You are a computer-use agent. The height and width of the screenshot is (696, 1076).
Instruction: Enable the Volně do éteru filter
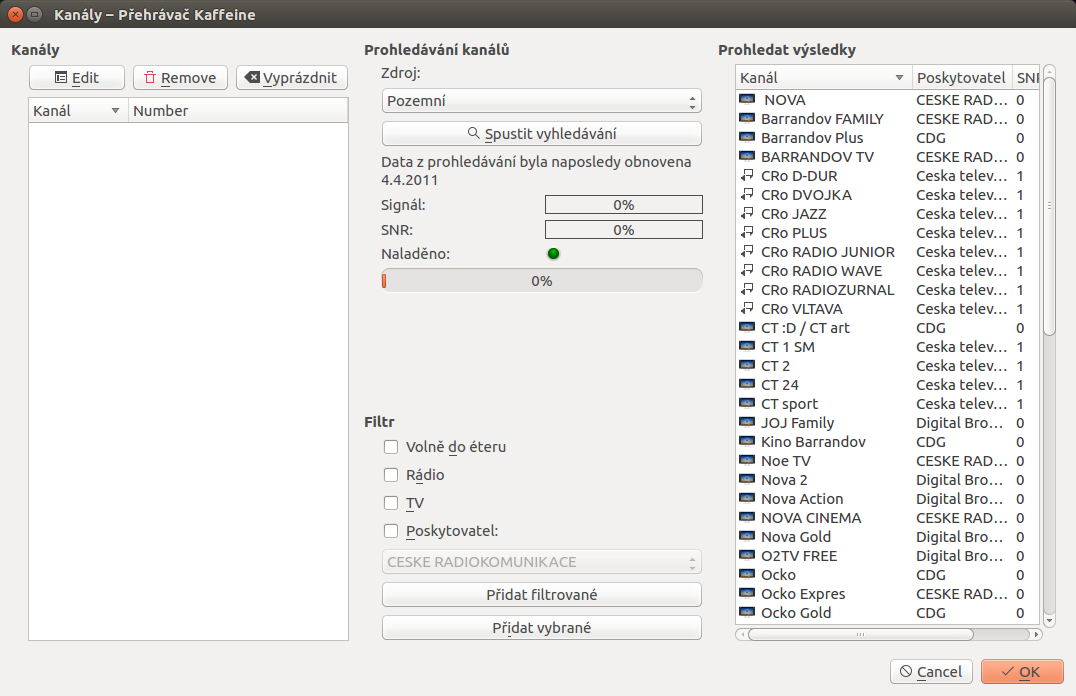point(391,447)
